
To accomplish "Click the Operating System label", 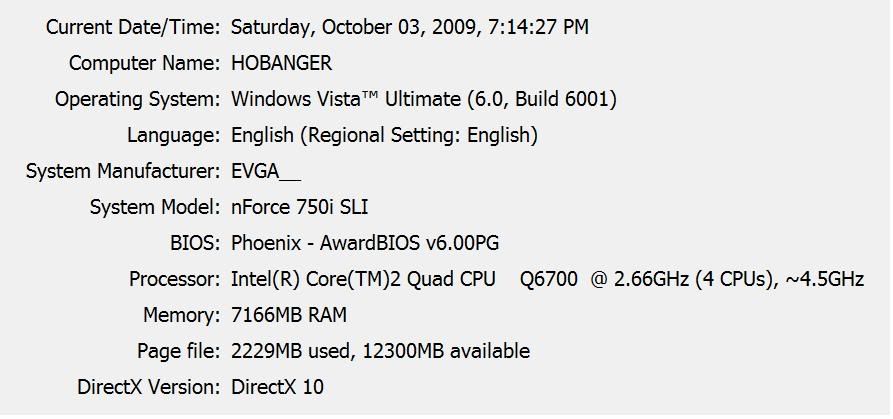I will pyautogui.click(x=137, y=99).
